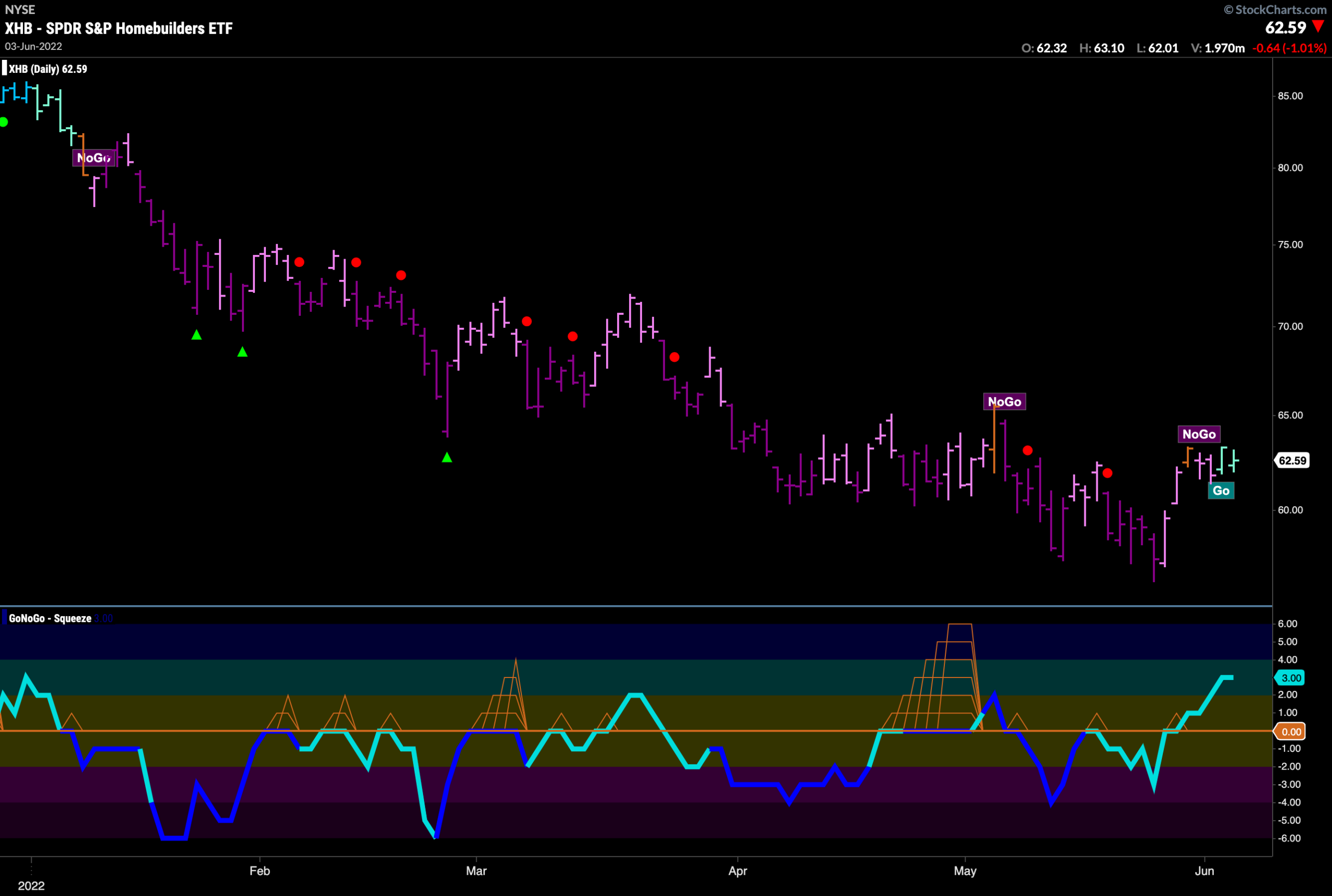The image size is (1332, 896).
Task: Click the NoGo label near 80.00 in January
Action: pyautogui.click(x=94, y=158)
